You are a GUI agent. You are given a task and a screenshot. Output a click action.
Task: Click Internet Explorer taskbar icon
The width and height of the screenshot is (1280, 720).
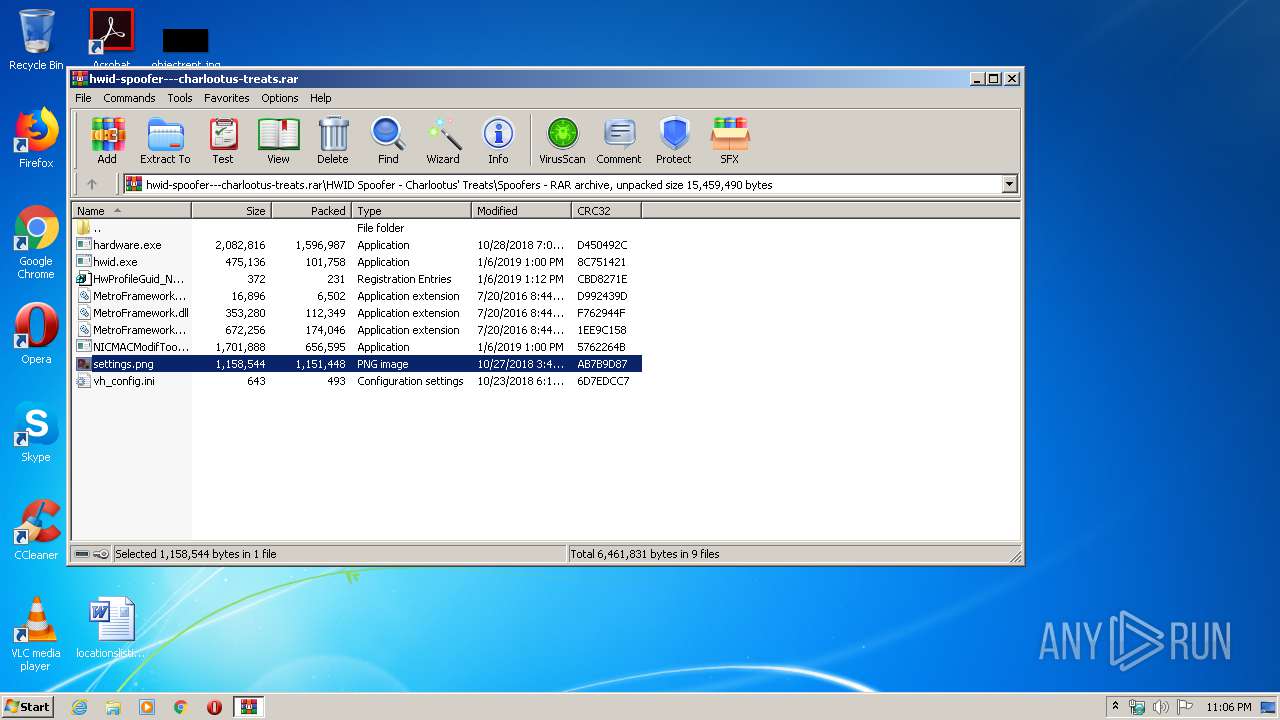pyautogui.click(x=79, y=707)
